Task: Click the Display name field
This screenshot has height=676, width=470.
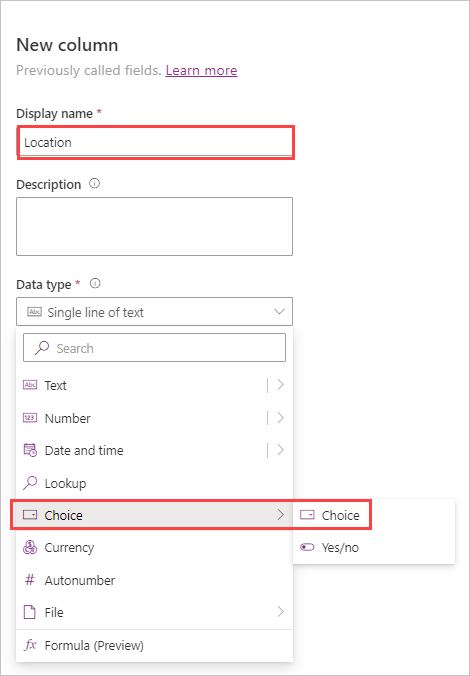Action: point(155,142)
